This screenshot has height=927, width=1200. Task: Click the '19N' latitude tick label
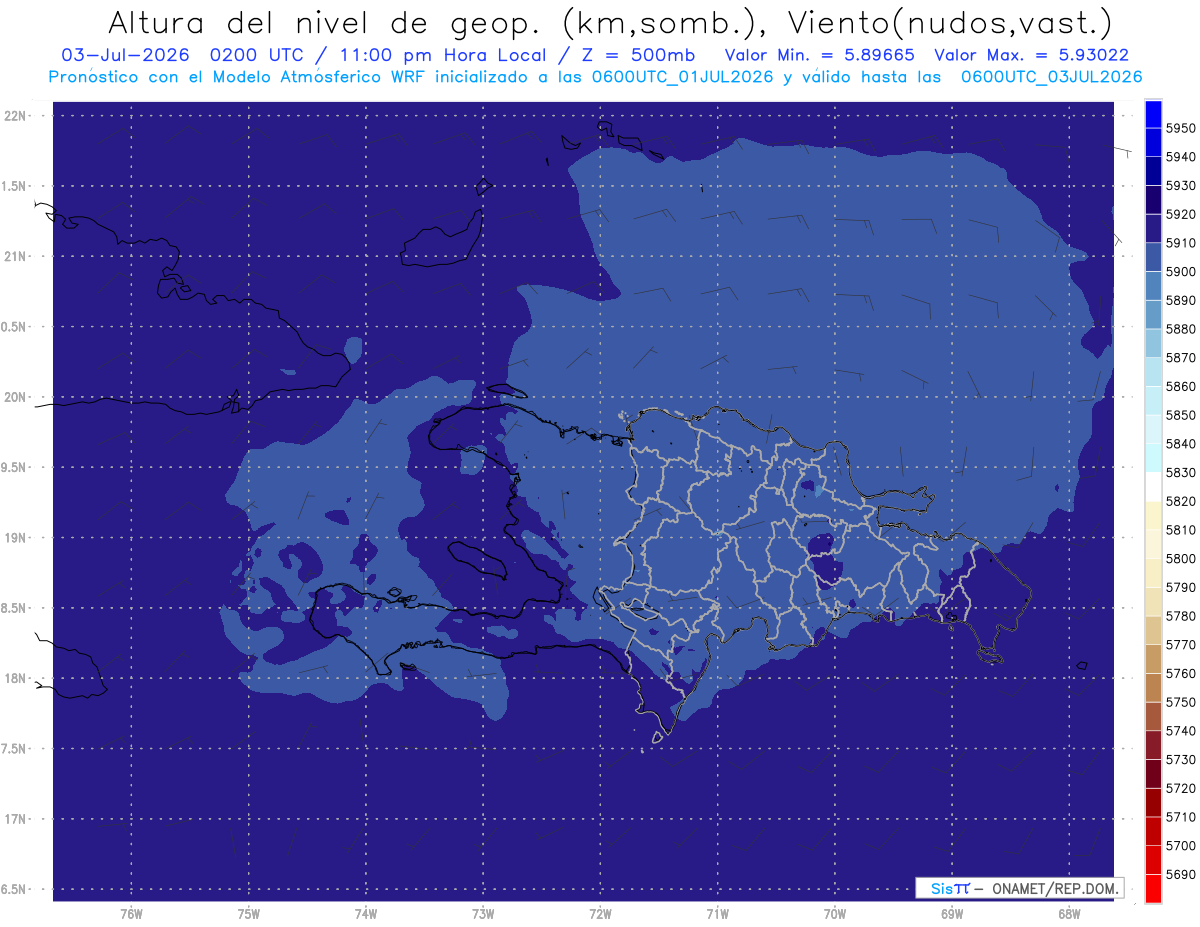pyautogui.click(x=15, y=538)
